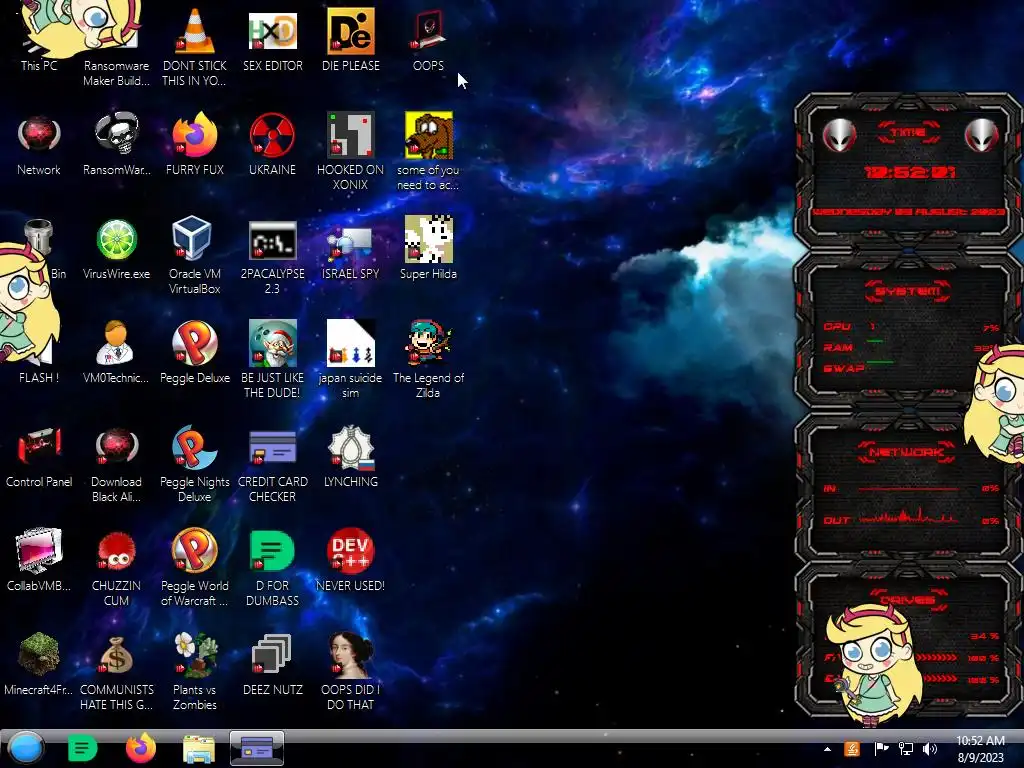Select the Peggle World of Warcraft icon
1024x768 pixels.
(x=195, y=567)
